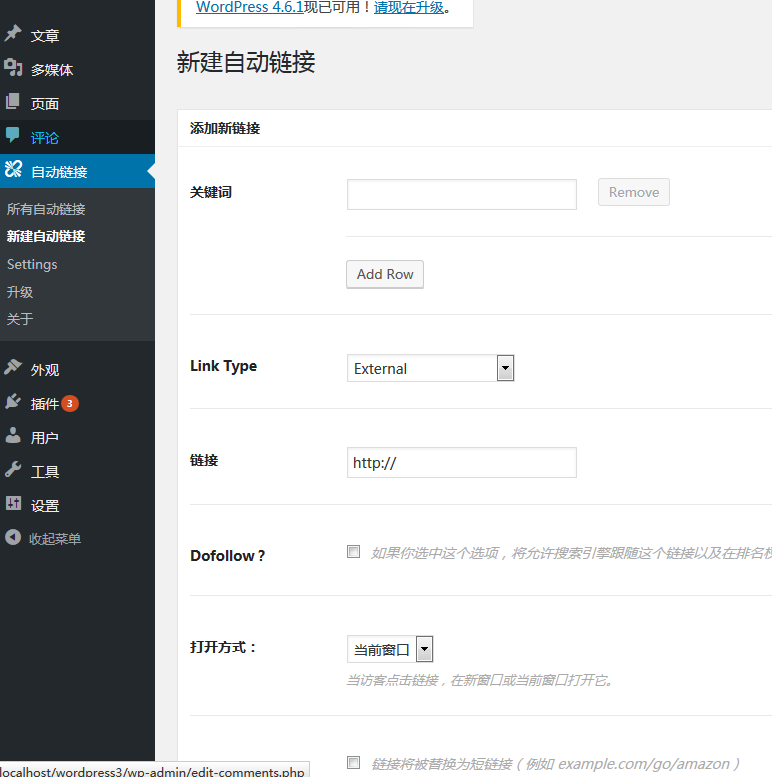772x777 pixels.
Task: Click the comment bubble icon beside 评论
Action: (13, 137)
